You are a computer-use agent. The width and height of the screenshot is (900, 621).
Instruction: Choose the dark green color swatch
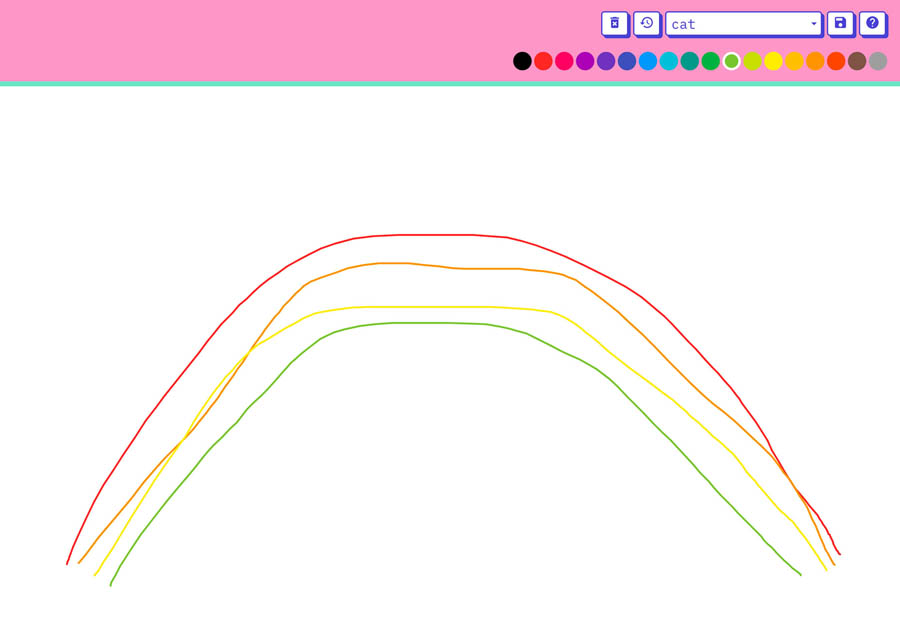[x=711, y=61]
